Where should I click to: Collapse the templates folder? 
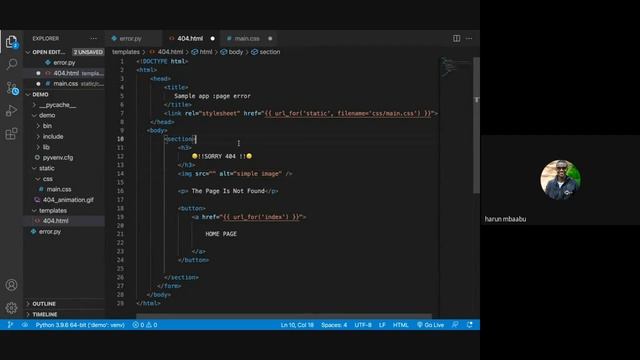coord(34,211)
